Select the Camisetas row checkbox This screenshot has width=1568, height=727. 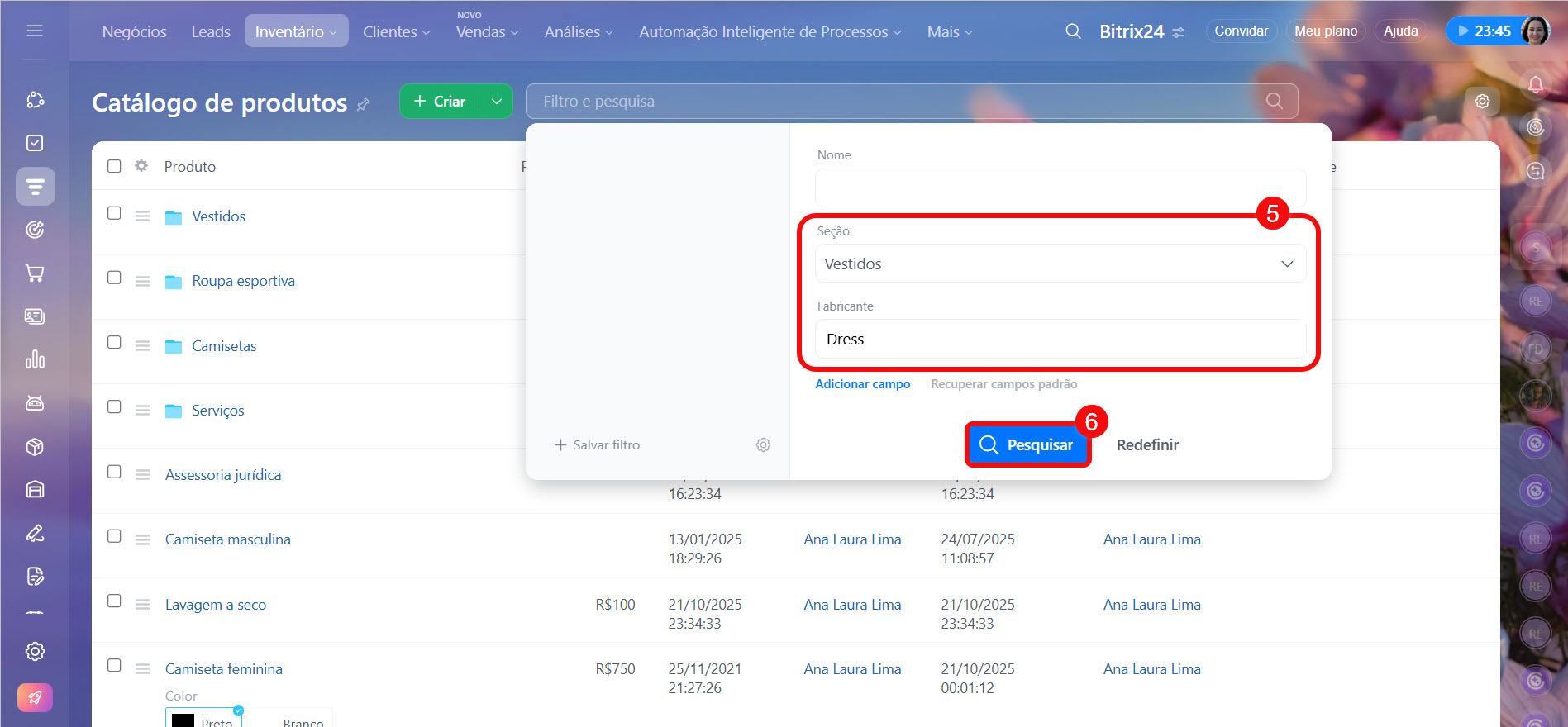pos(114,343)
